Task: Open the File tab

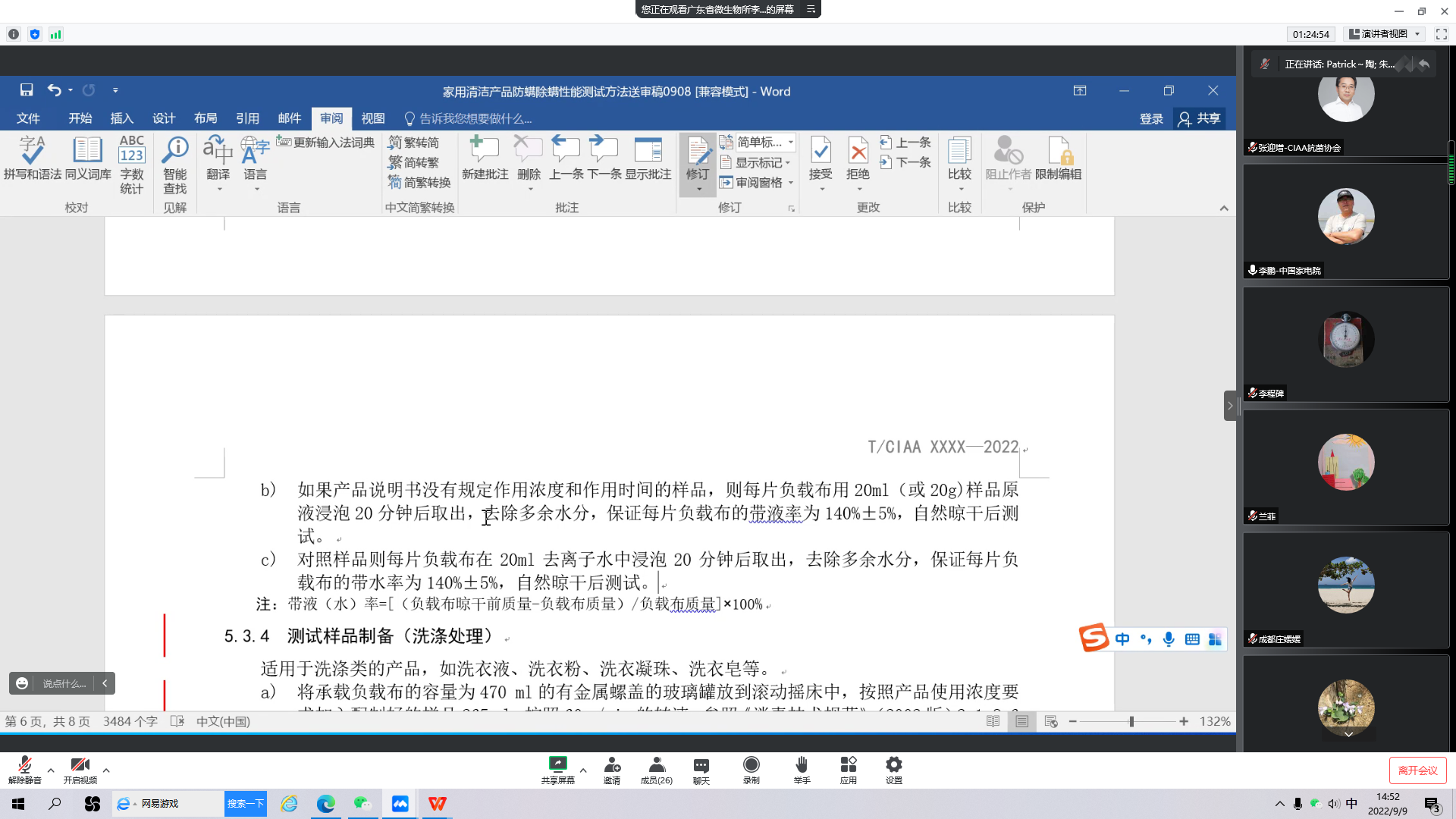Action: pos(28,118)
